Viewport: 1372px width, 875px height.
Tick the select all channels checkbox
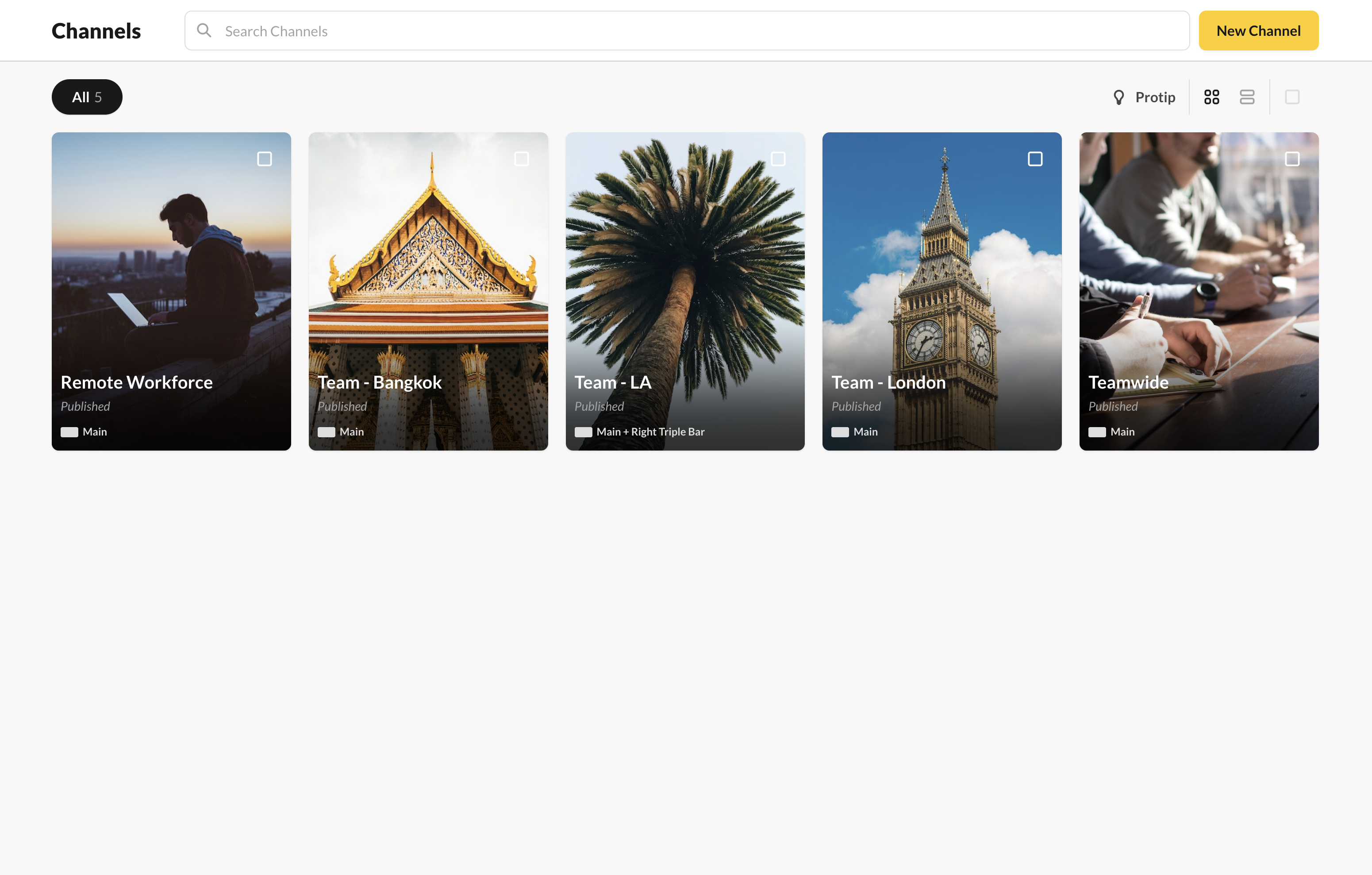click(1291, 97)
